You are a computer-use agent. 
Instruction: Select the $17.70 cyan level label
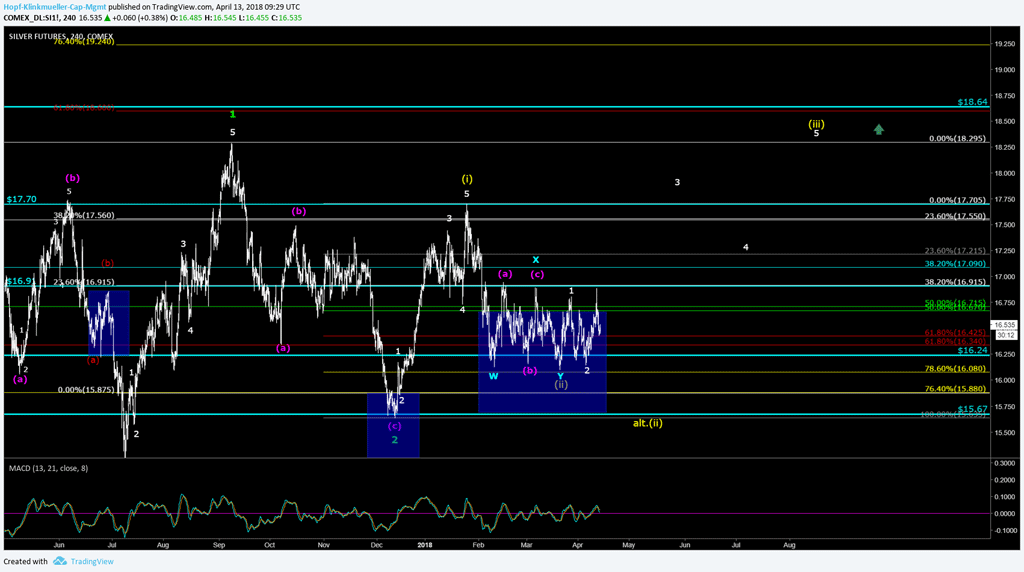point(21,199)
